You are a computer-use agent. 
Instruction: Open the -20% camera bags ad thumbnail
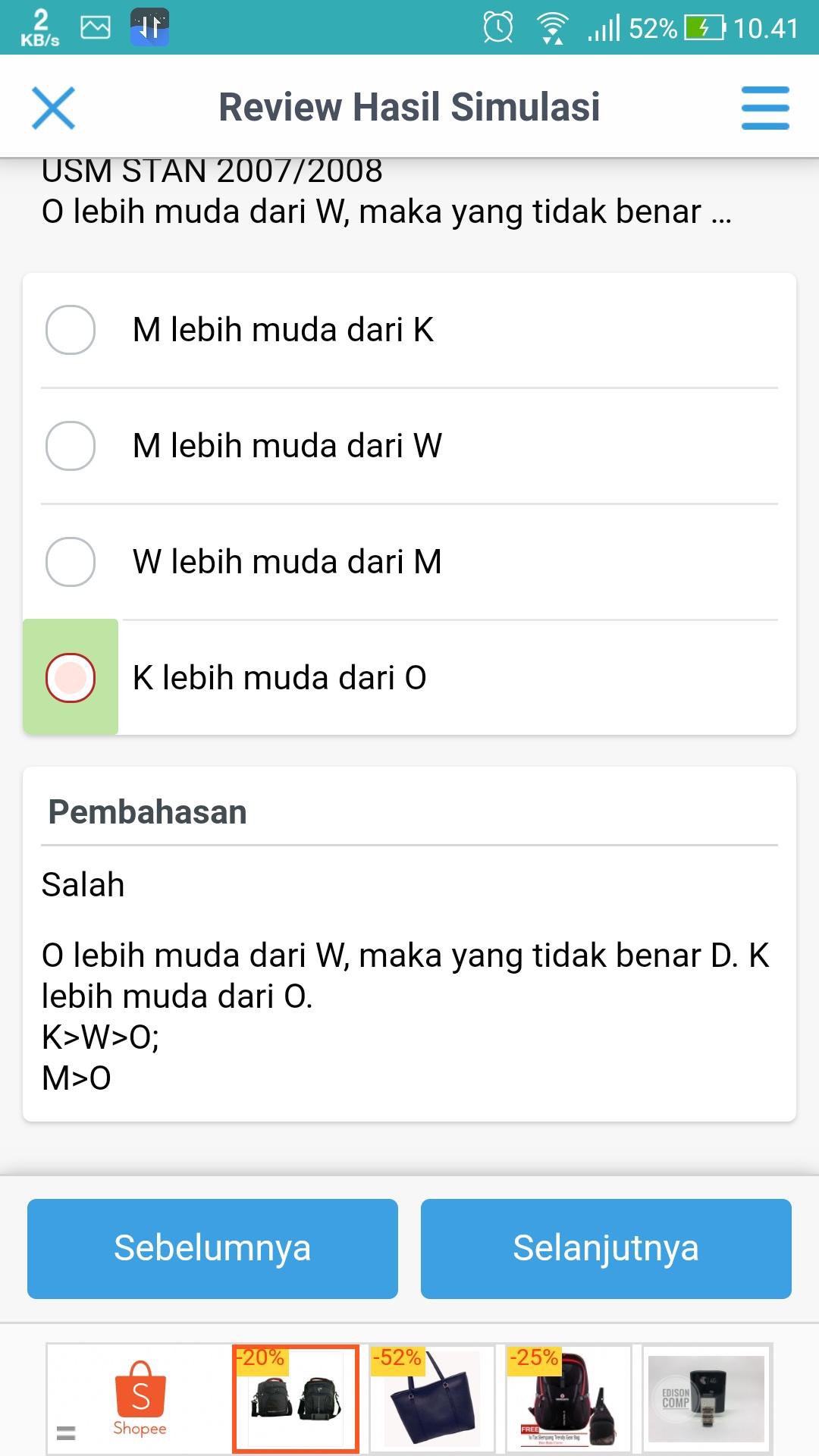(x=295, y=1398)
